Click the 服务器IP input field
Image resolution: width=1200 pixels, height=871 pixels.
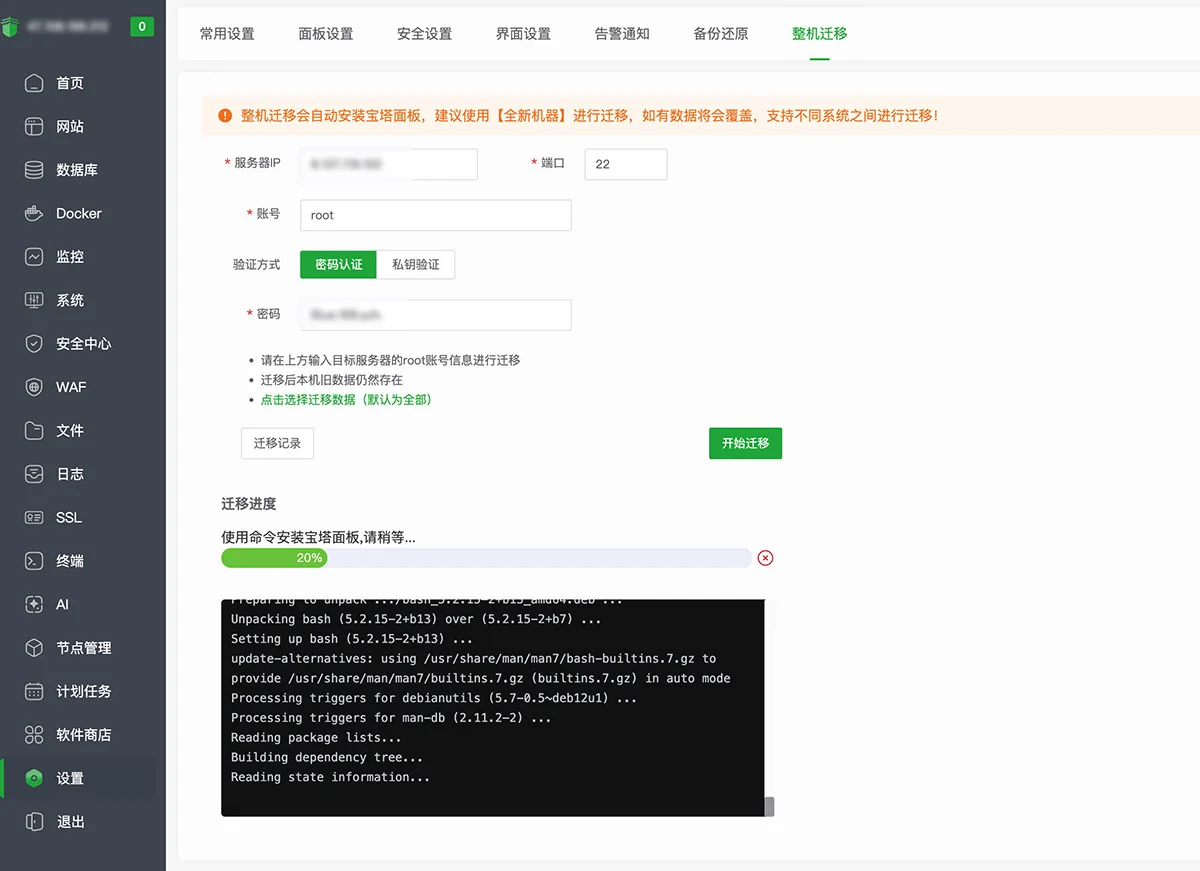pyautogui.click(x=388, y=164)
